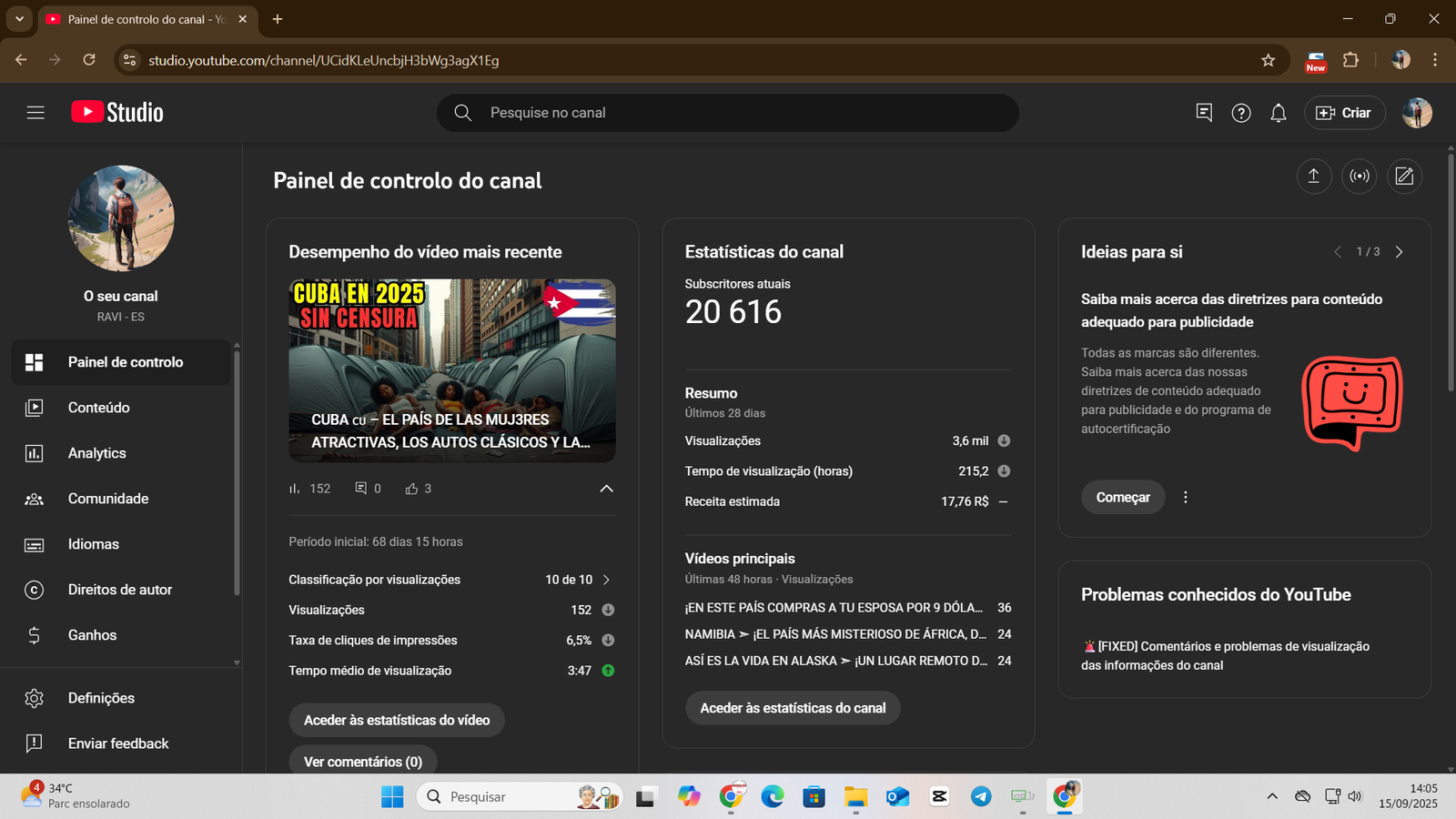Image resolution: width=1456 pixels, height=819 pixels.
Task: Click the likes thumbs-up icon showing 3
Action: pos(411,489)
